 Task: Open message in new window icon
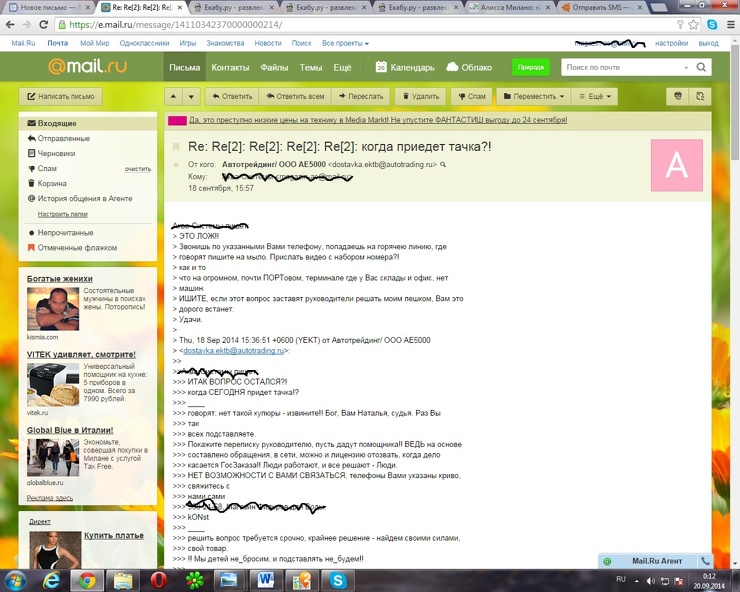(x=701, y=97)
